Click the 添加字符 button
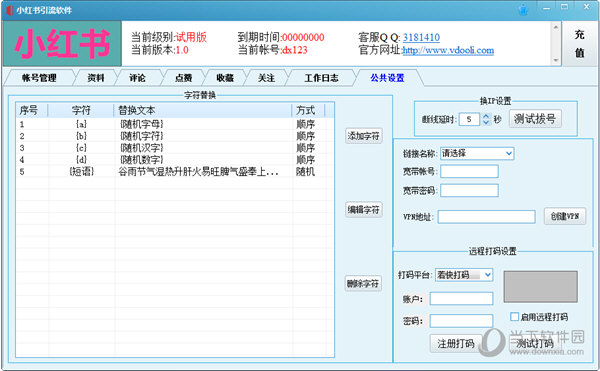Screen dimensions: 600x371 point(364,136)
